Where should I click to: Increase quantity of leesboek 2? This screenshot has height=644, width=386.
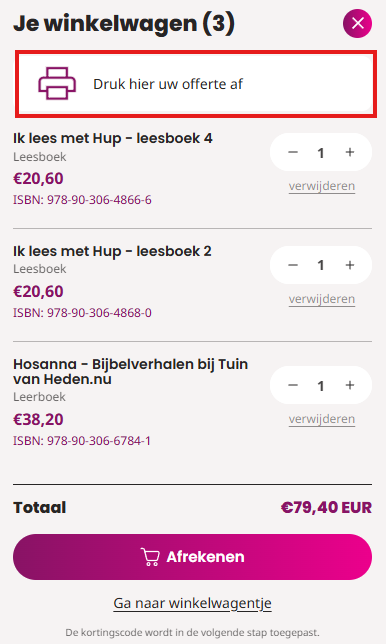[349, 265]
